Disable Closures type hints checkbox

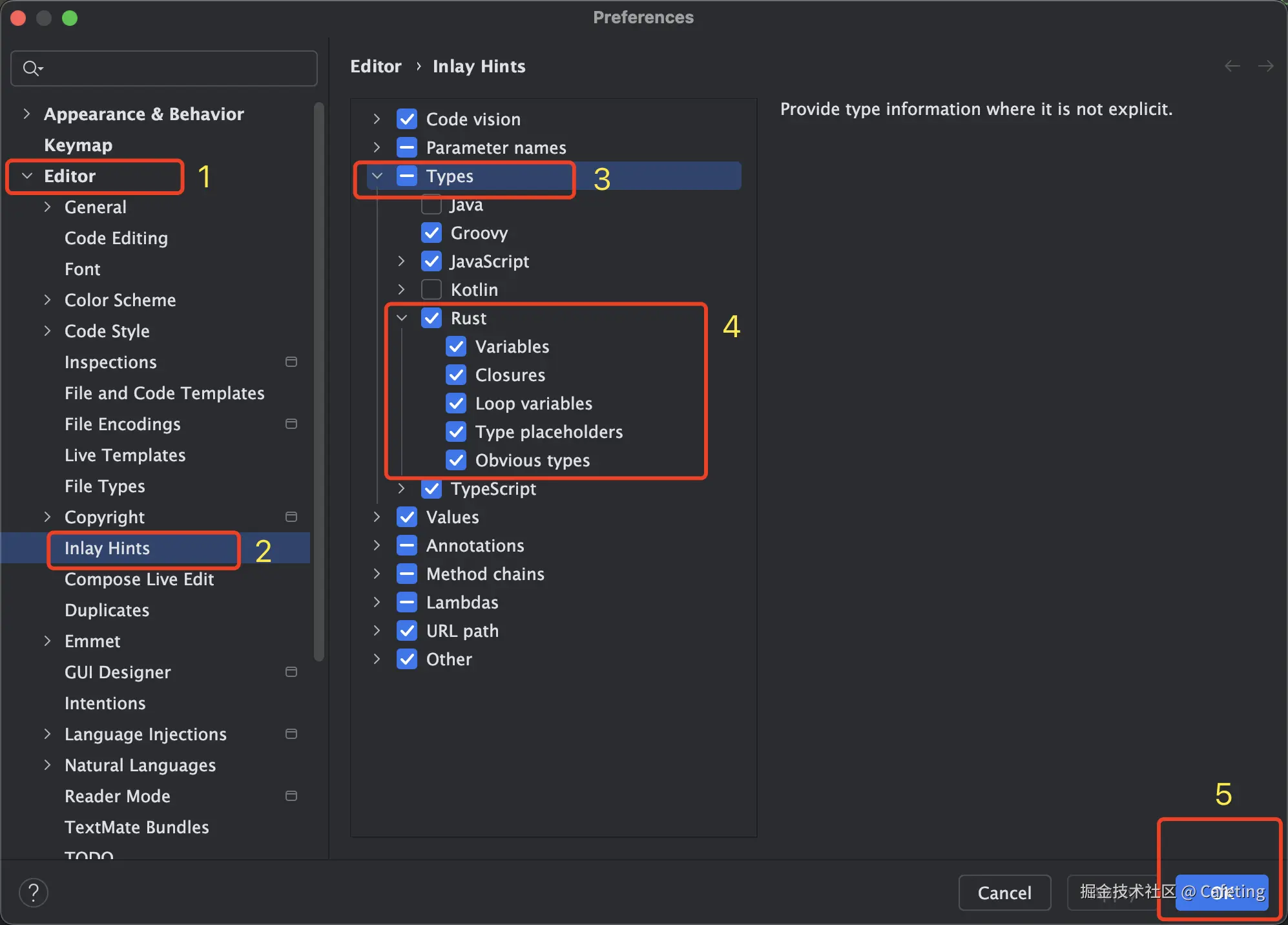pos(456,375)
